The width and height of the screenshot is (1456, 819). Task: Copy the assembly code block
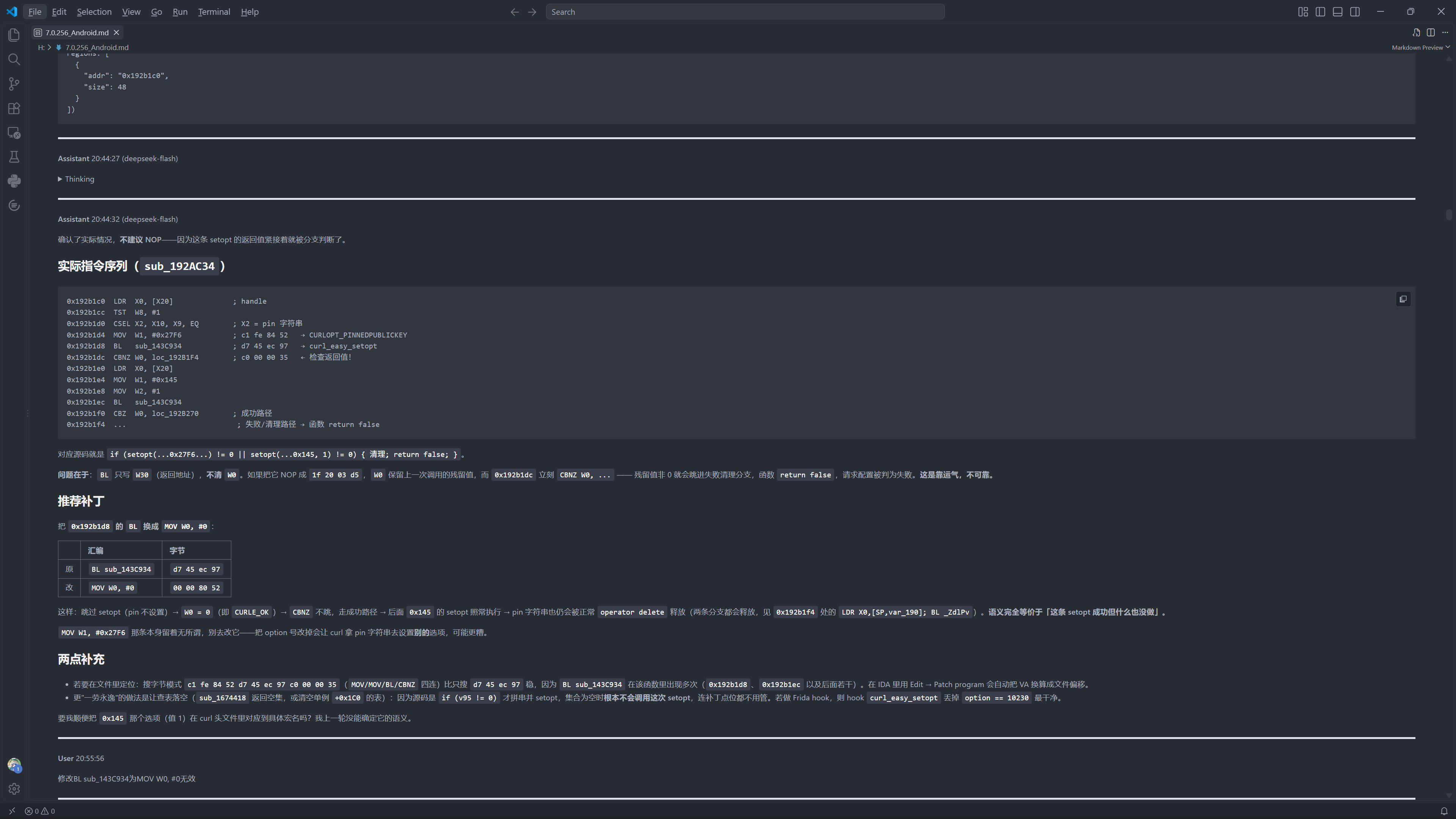point(1403,299)
